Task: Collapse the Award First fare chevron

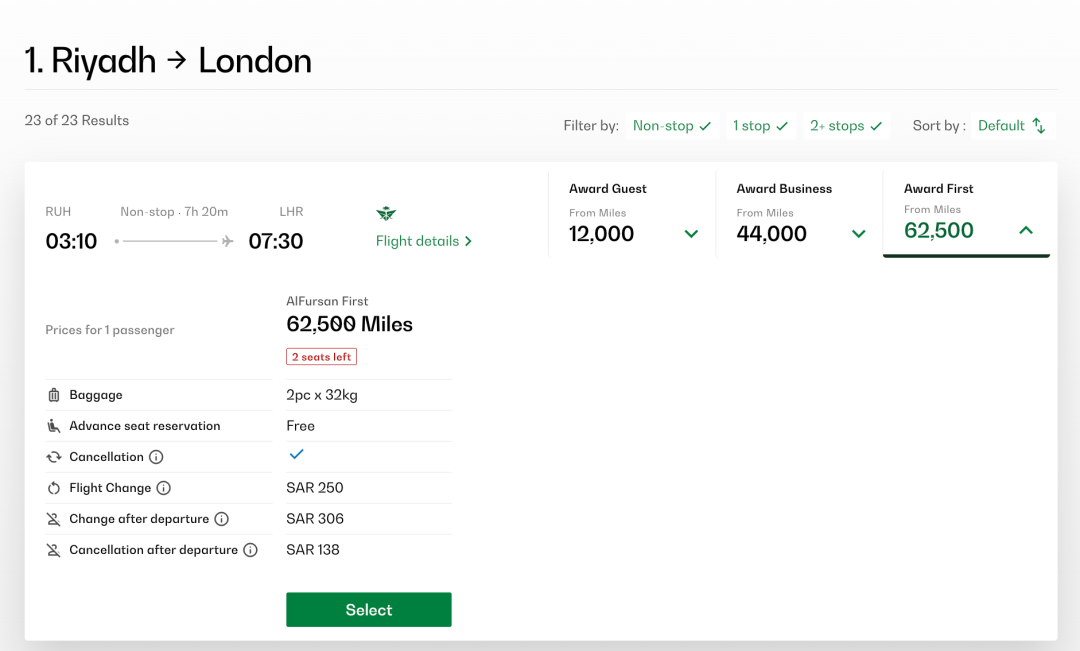Action: tap(1026, 230)
